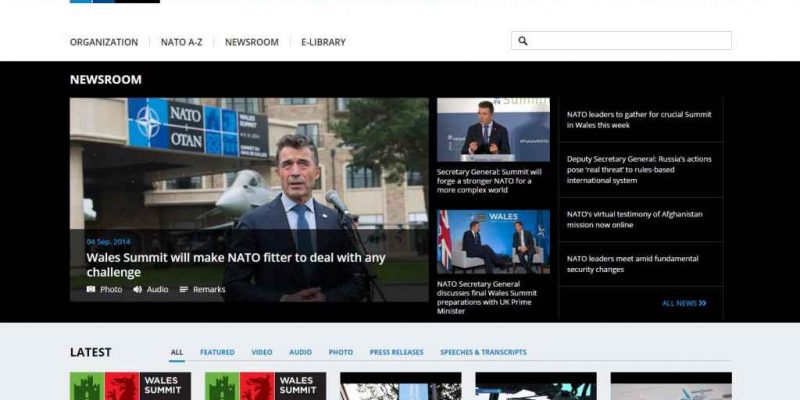Select the VIDEO tab
Image resolution: width=800 pixels, height=400 pixels.
(262, 352)
